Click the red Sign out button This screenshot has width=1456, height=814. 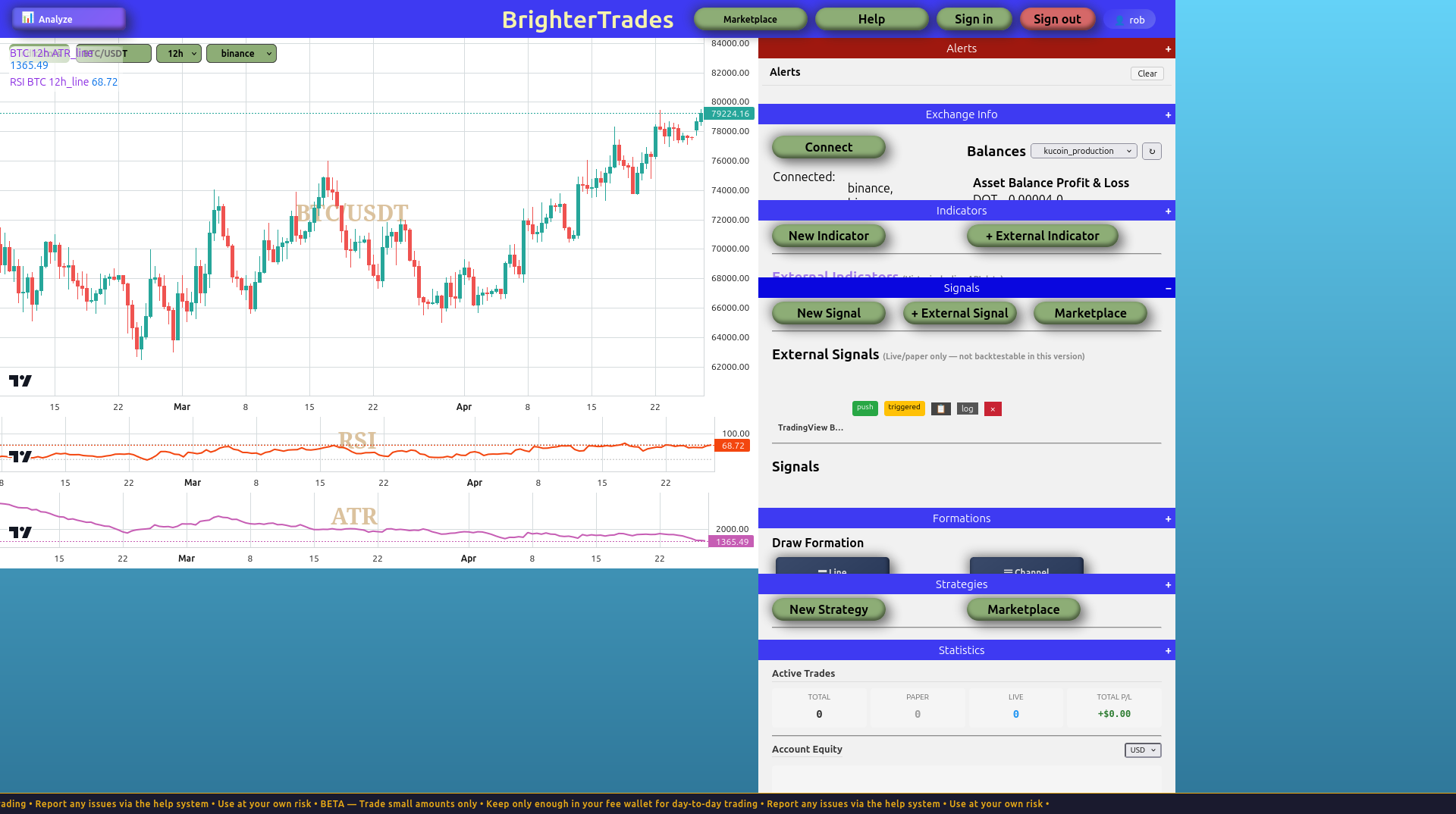1057,19
